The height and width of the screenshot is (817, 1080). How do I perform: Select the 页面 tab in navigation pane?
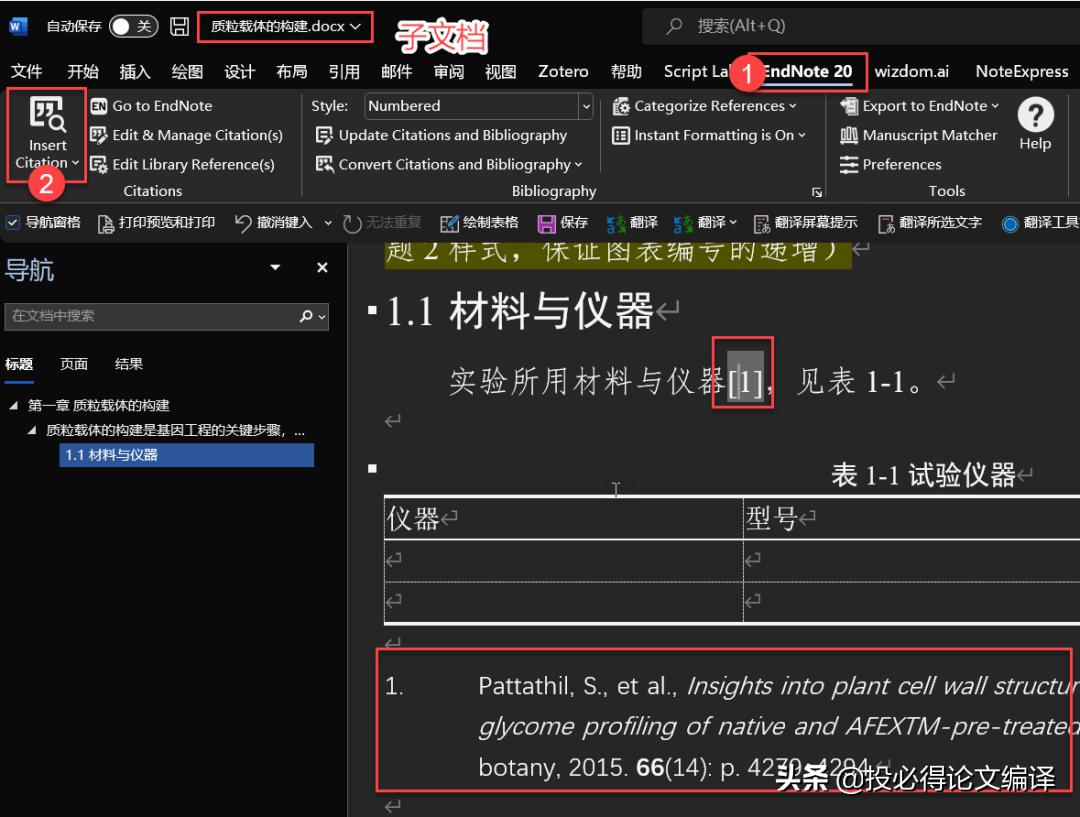tap(73, 363)
